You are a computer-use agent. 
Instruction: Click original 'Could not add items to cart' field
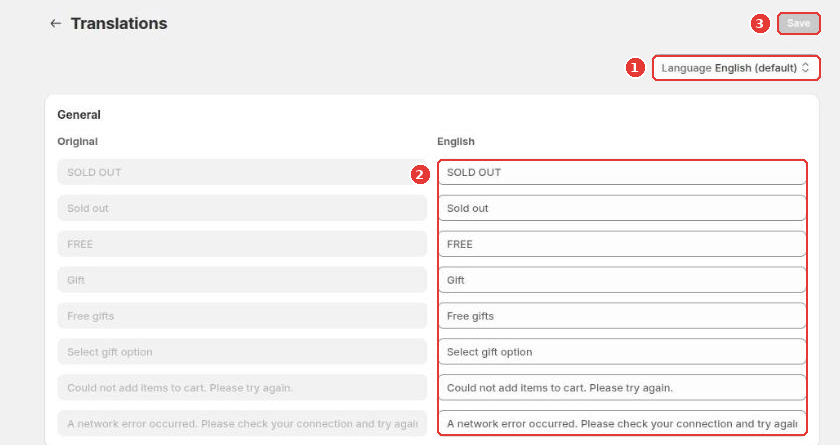pos(242,388)
